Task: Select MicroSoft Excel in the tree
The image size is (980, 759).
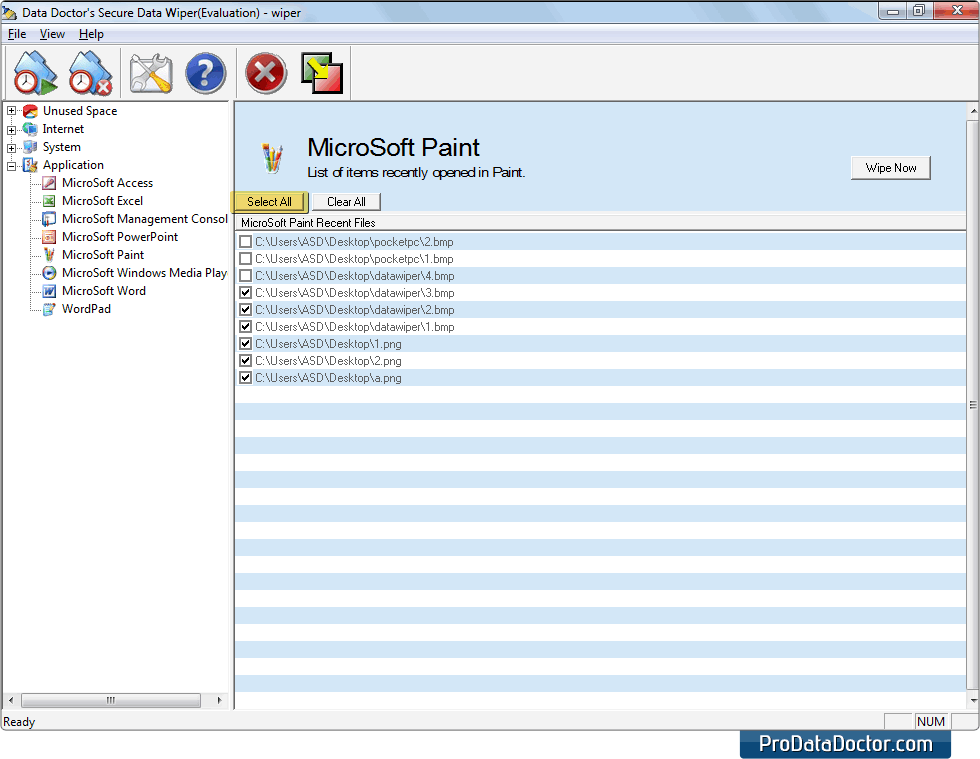Action: pyautogui.click(x=102, y=201)
